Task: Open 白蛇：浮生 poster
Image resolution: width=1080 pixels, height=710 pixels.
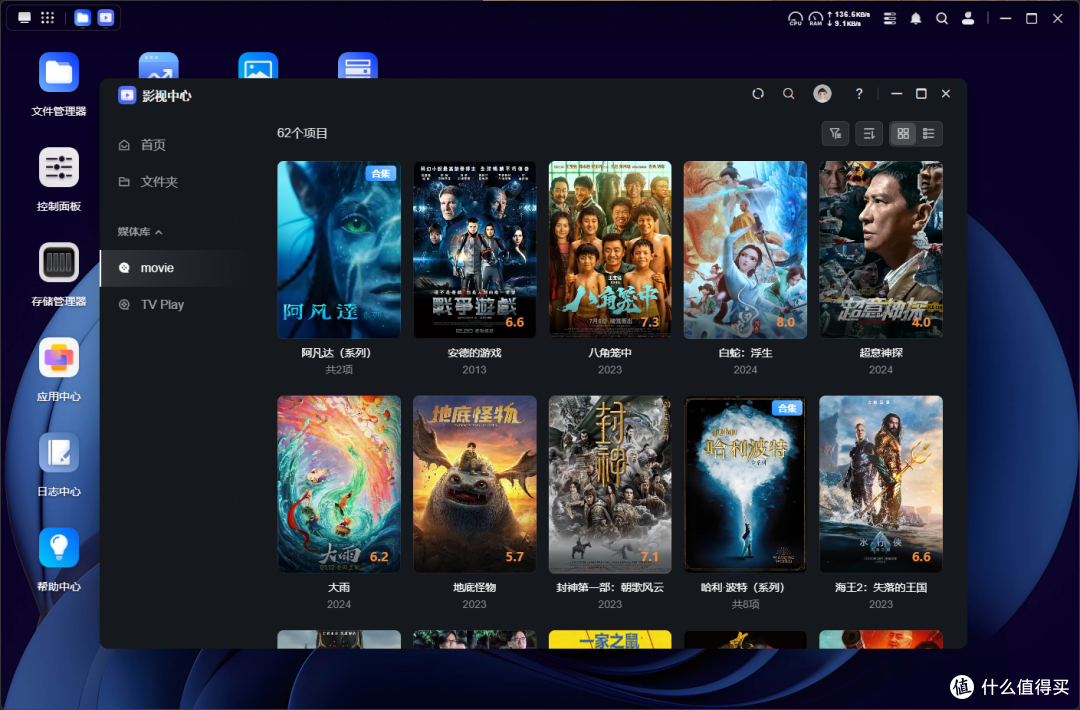Action: point(745,249)
